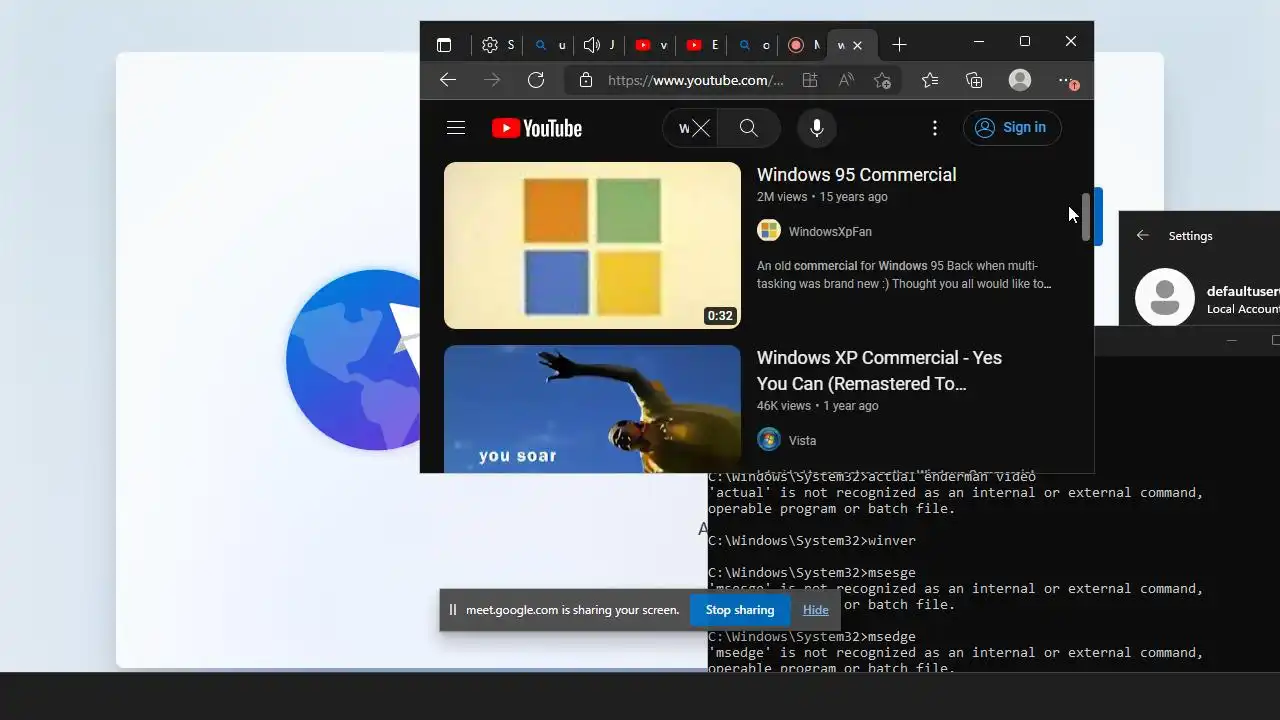Start Read aloud from the address bar
The image size is (1280, 720).
point(846,80)
